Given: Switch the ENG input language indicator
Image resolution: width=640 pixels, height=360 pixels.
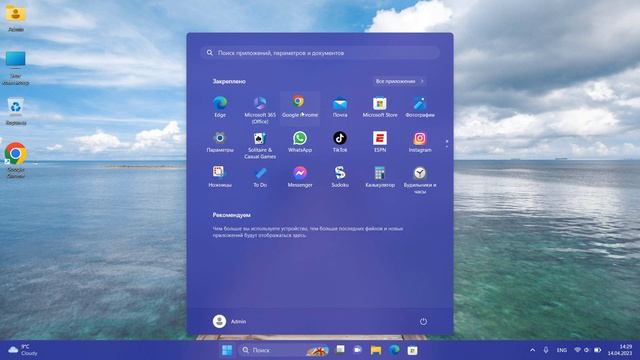Looking at the screenshot, I should point(562,350).
